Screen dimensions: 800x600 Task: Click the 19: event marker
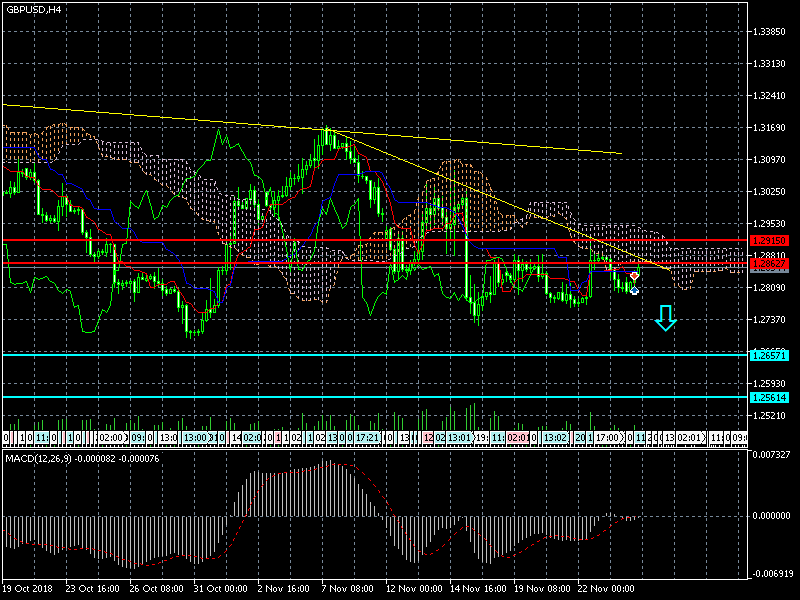pyautogui.click(x=480, y=438)
